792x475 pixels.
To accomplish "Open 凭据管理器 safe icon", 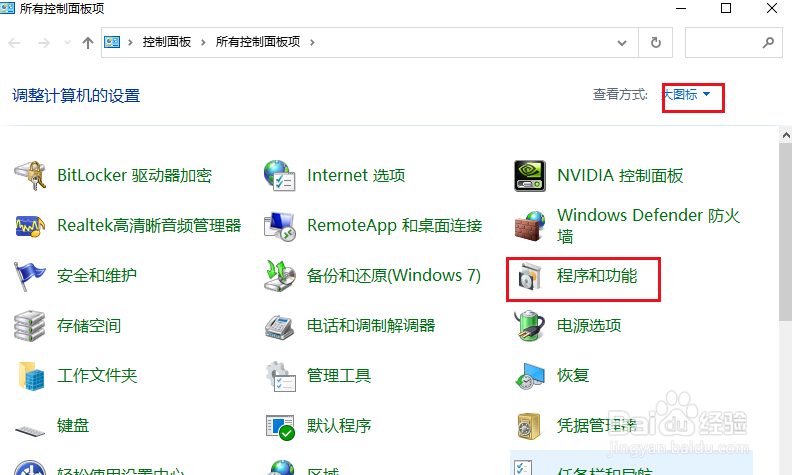I will (529, 426).
